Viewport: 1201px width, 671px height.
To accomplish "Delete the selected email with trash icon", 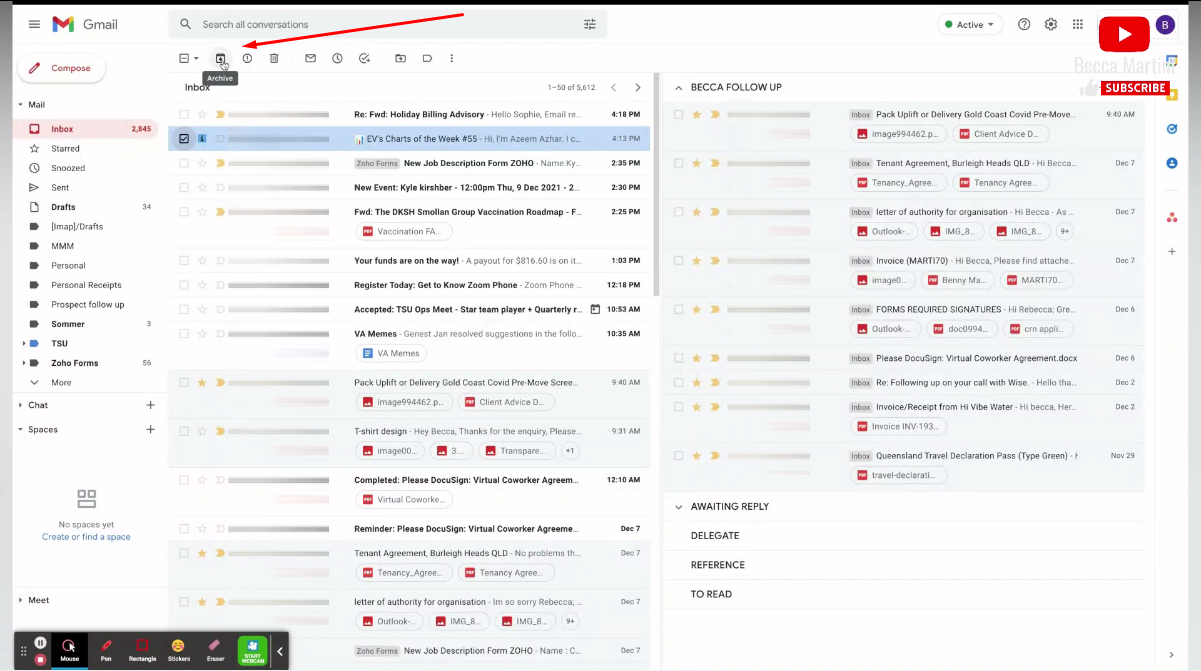I will coord(274,59).
